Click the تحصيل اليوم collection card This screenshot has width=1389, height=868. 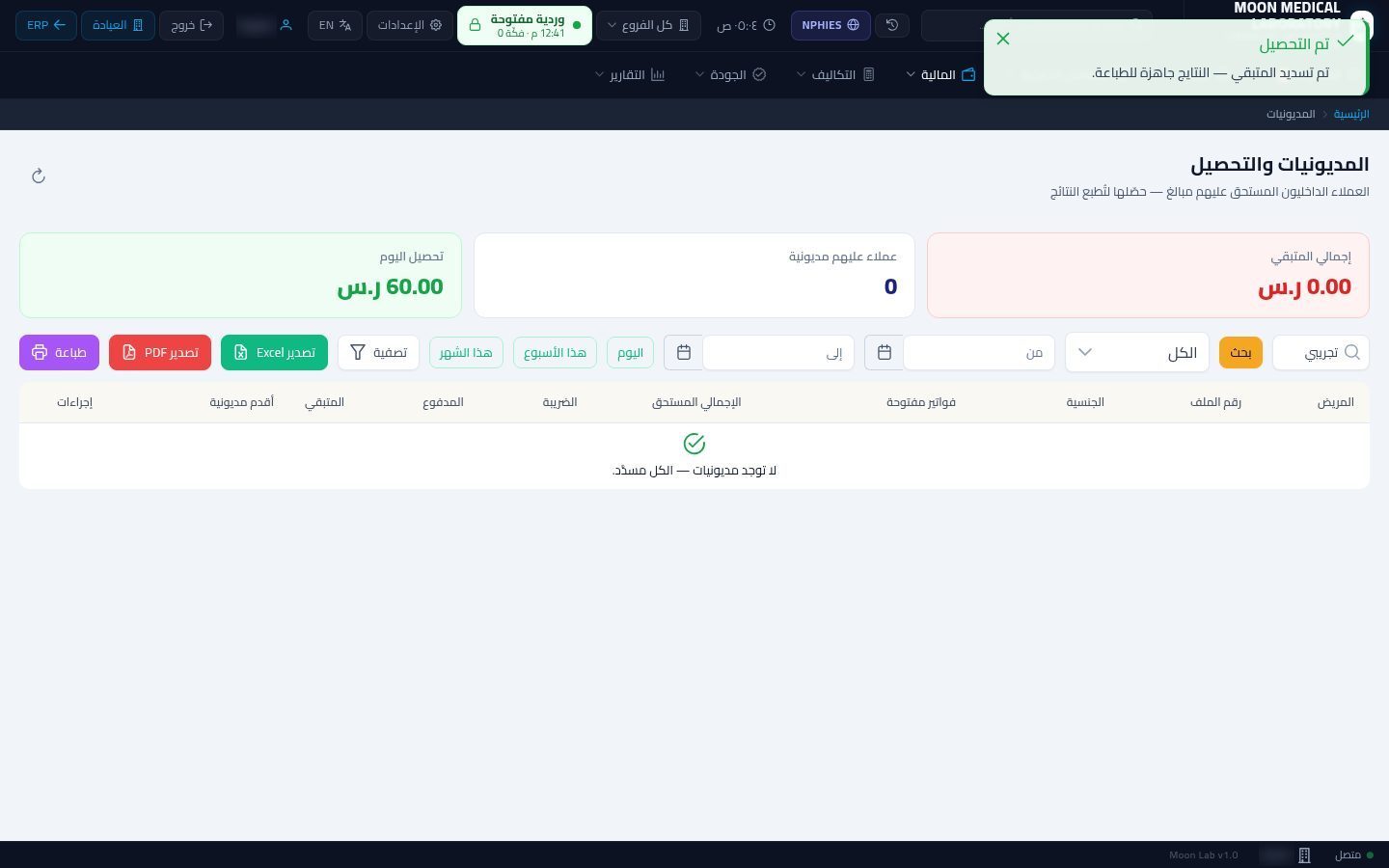240,275
